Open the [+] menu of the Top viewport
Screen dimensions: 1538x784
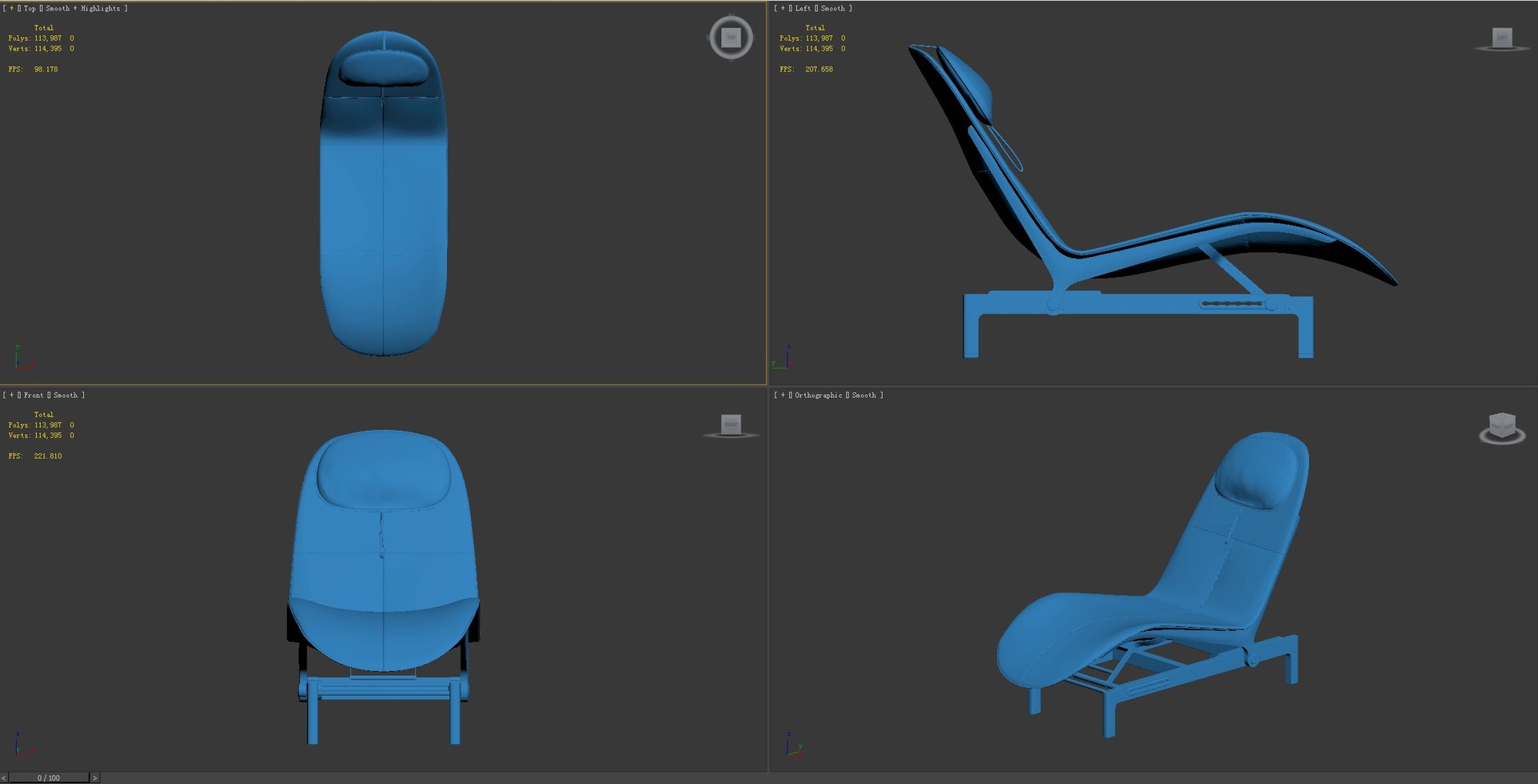pyautogui.click(x=11, y=8)
